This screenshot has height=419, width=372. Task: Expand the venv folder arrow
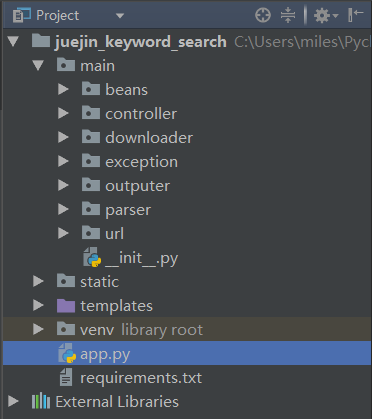[x=38, y=329]
